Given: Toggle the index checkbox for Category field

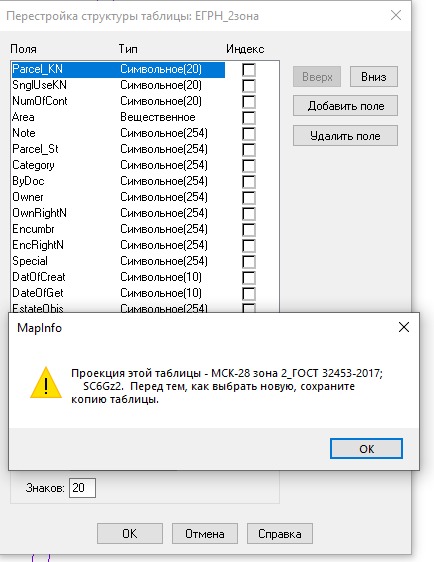Looking at the screenshot, I should tap(249, 166).
